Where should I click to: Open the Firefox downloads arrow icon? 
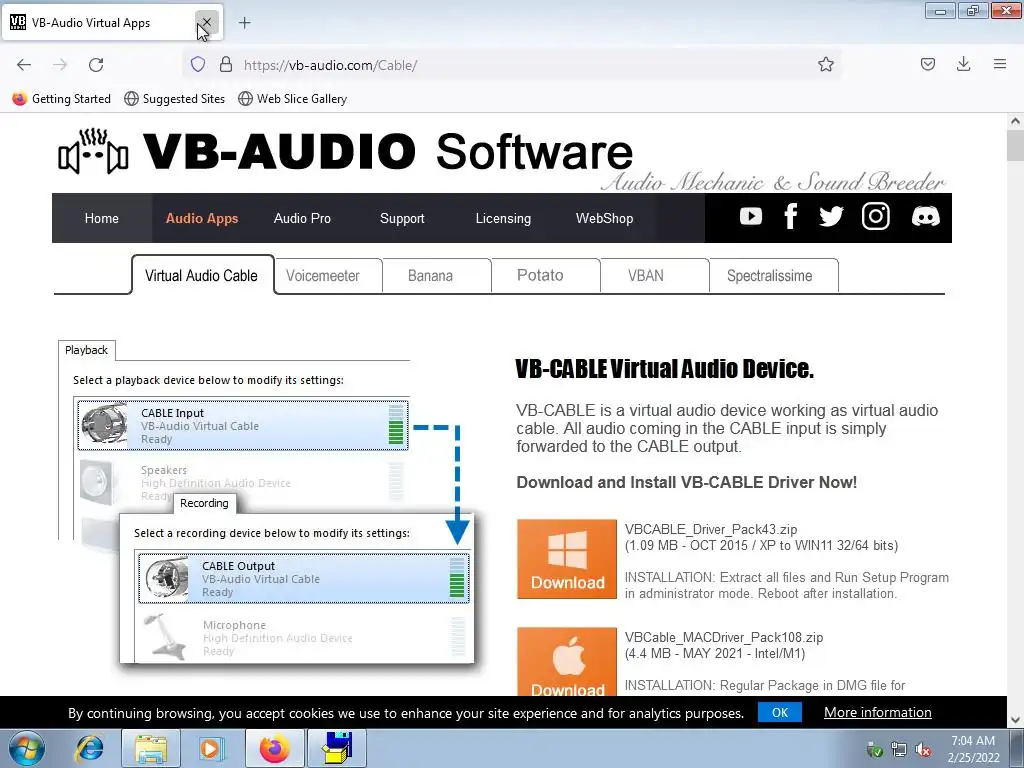click(x=963, y=64)
